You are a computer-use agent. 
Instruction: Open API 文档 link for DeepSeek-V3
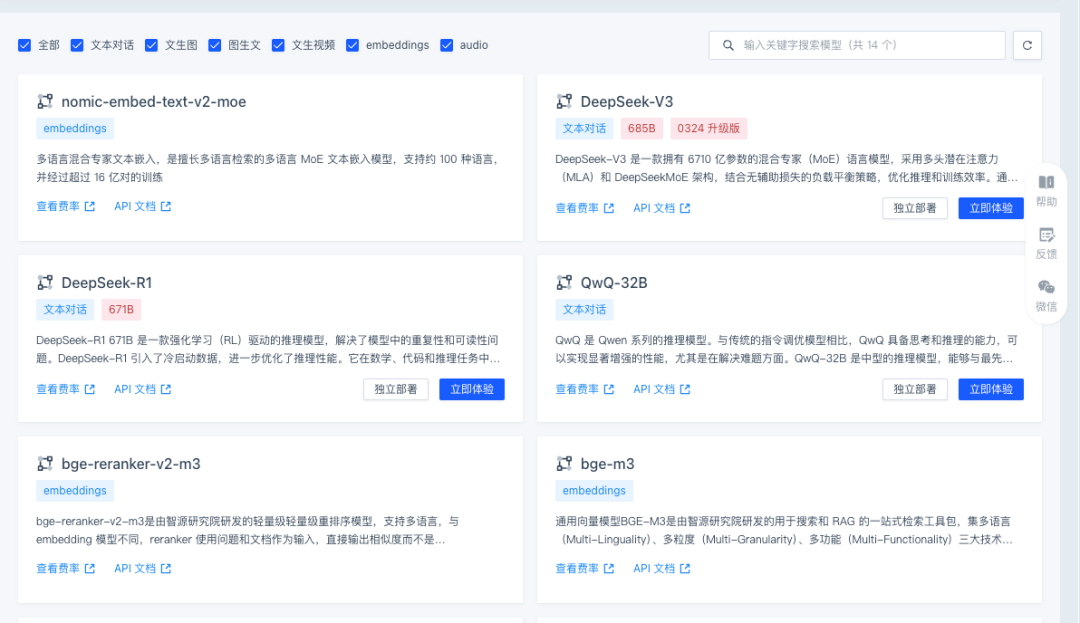662,208
